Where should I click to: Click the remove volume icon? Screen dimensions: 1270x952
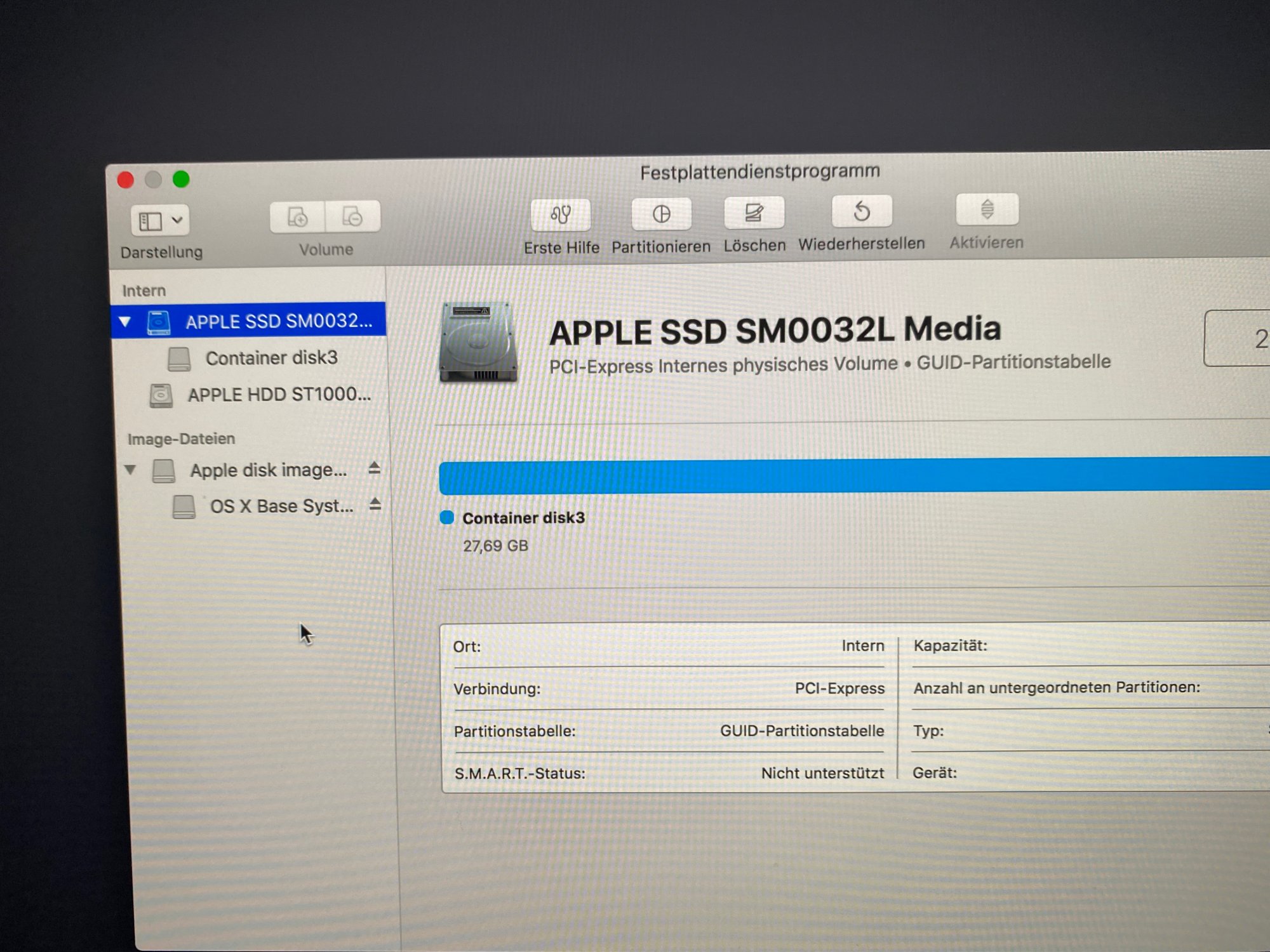(352, 216)
